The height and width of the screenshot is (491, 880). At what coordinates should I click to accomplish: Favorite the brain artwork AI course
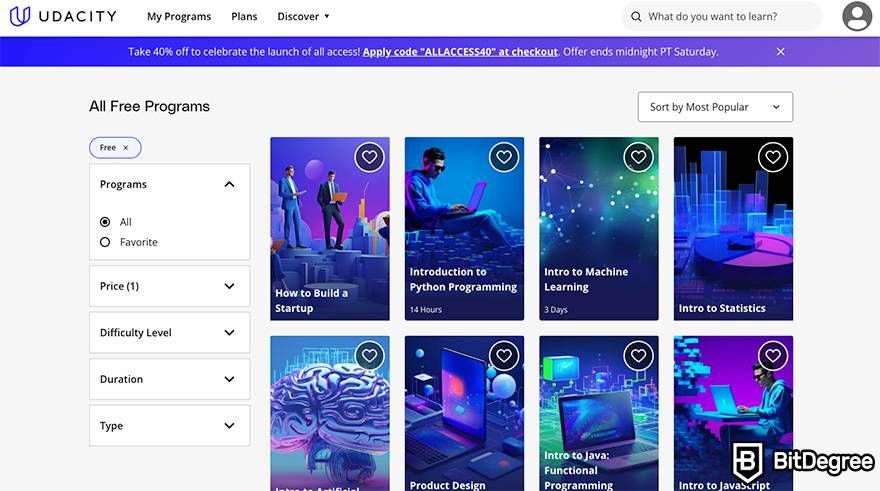[369, 355]
